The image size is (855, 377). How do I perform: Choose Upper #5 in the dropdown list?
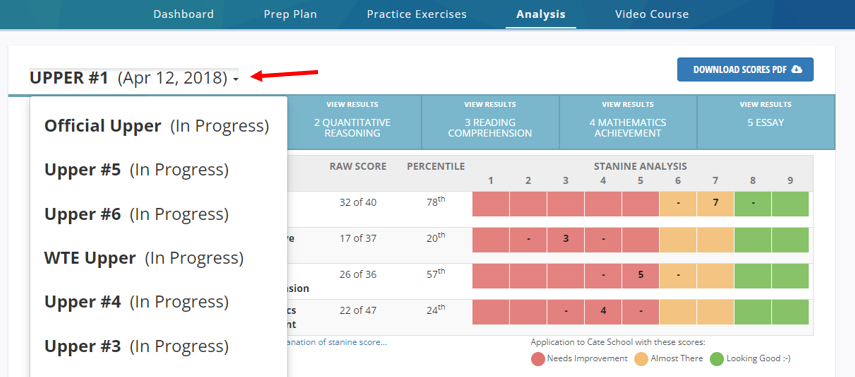click(x=136, y=170)
